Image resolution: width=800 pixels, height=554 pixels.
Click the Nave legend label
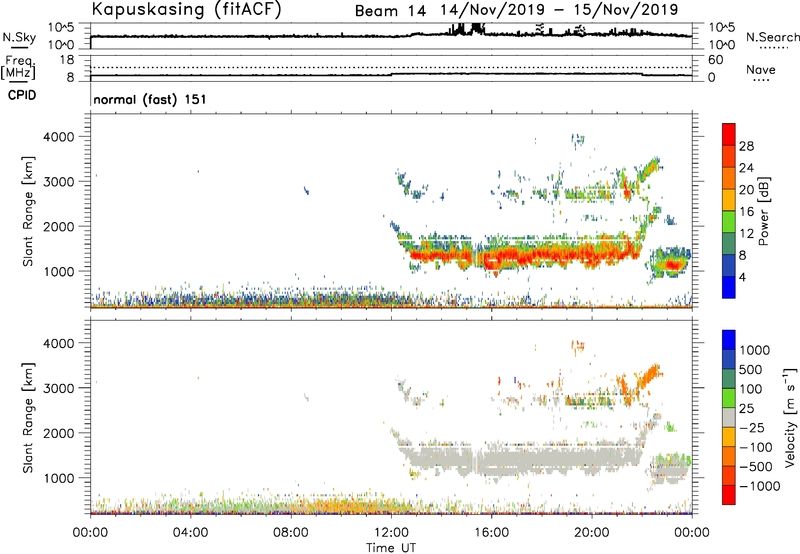click(761, 70)
